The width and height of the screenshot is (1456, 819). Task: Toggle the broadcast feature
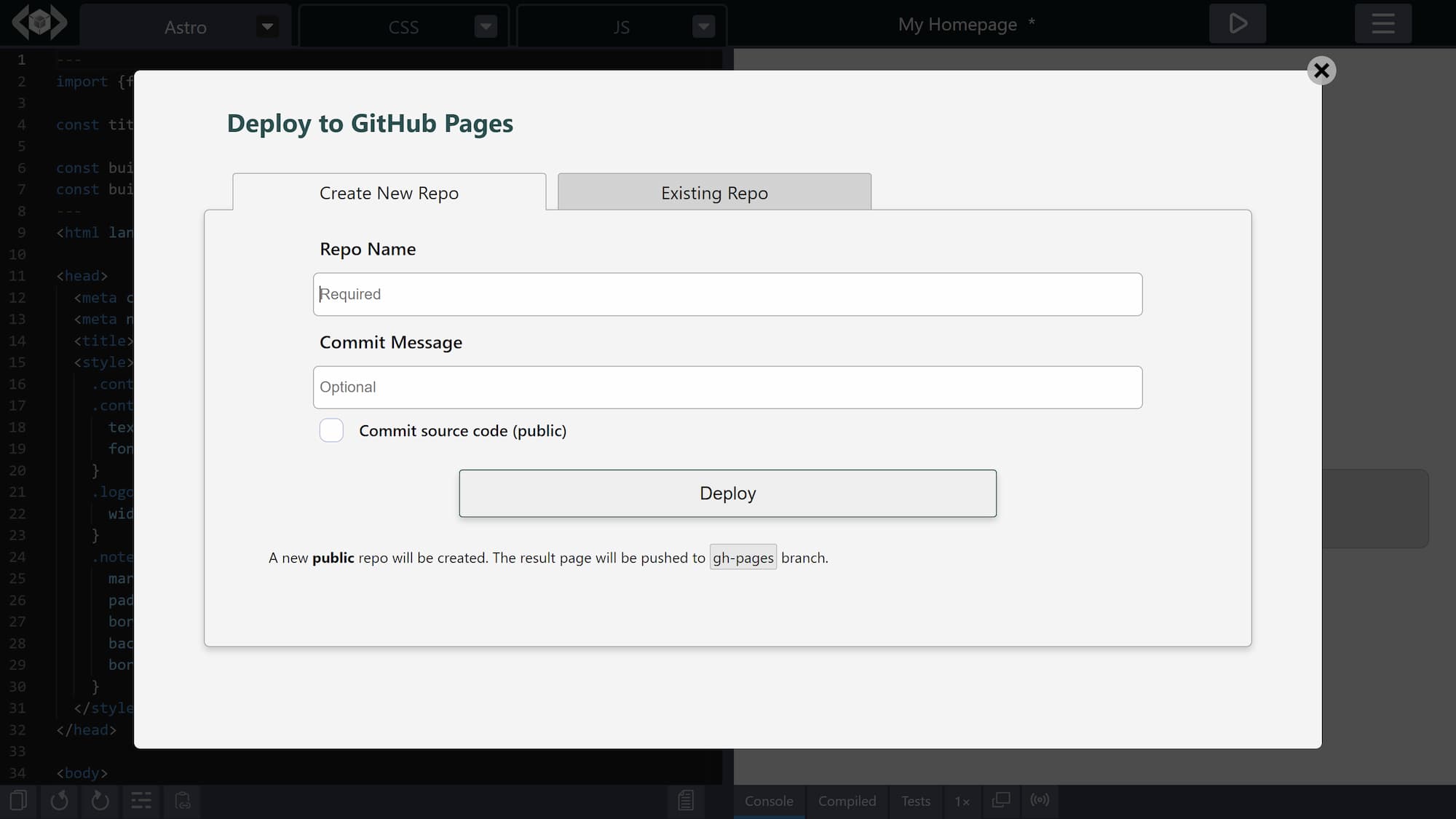coord(1040,801)
